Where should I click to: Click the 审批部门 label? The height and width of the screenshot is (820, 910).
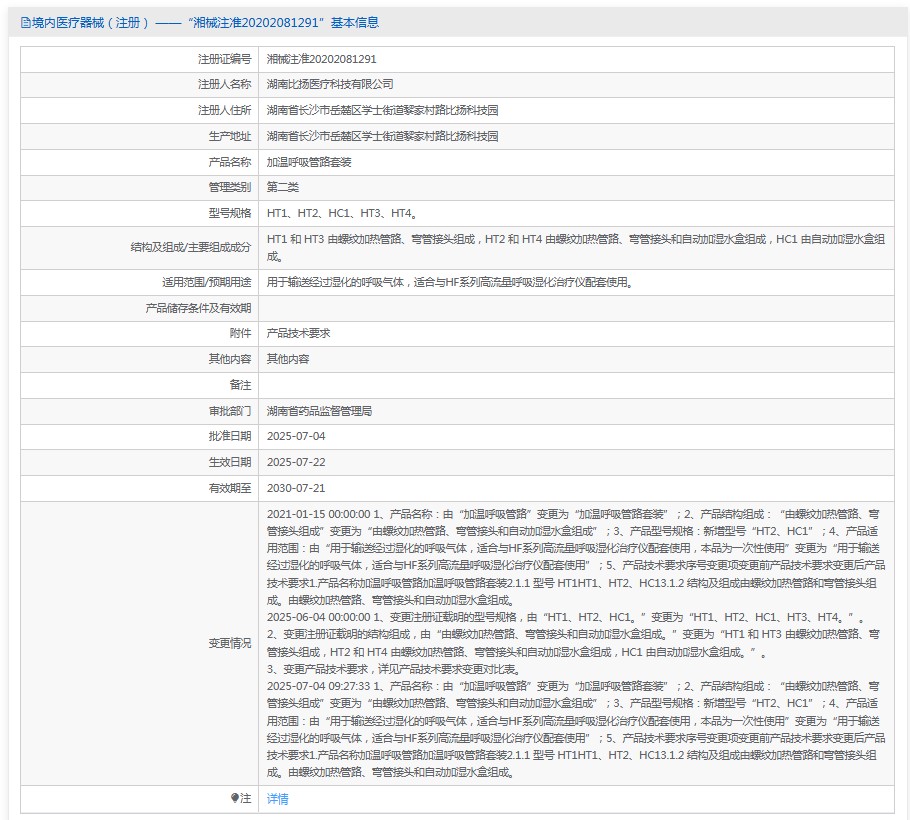[x=230, y=411]
